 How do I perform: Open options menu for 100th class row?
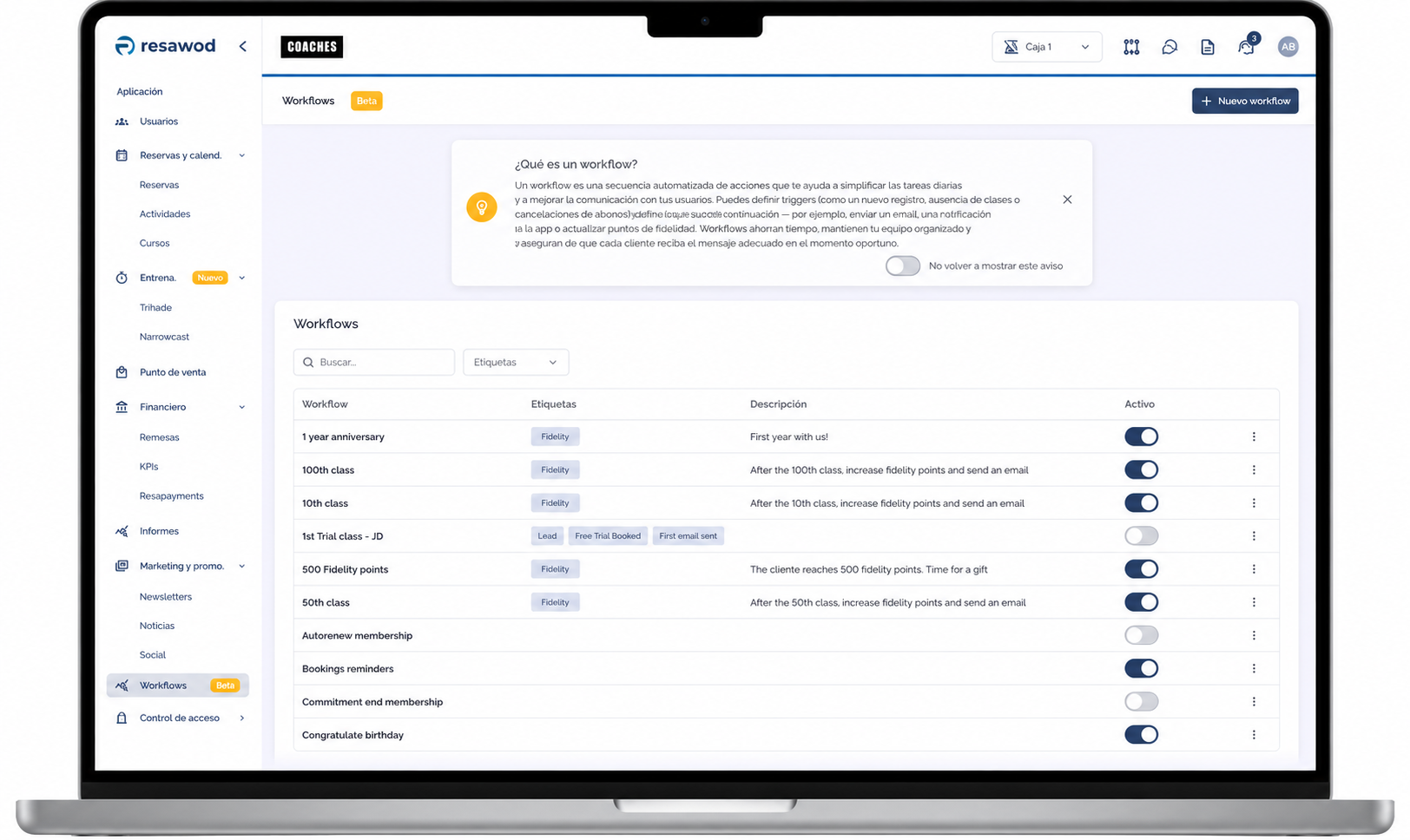1254,469
